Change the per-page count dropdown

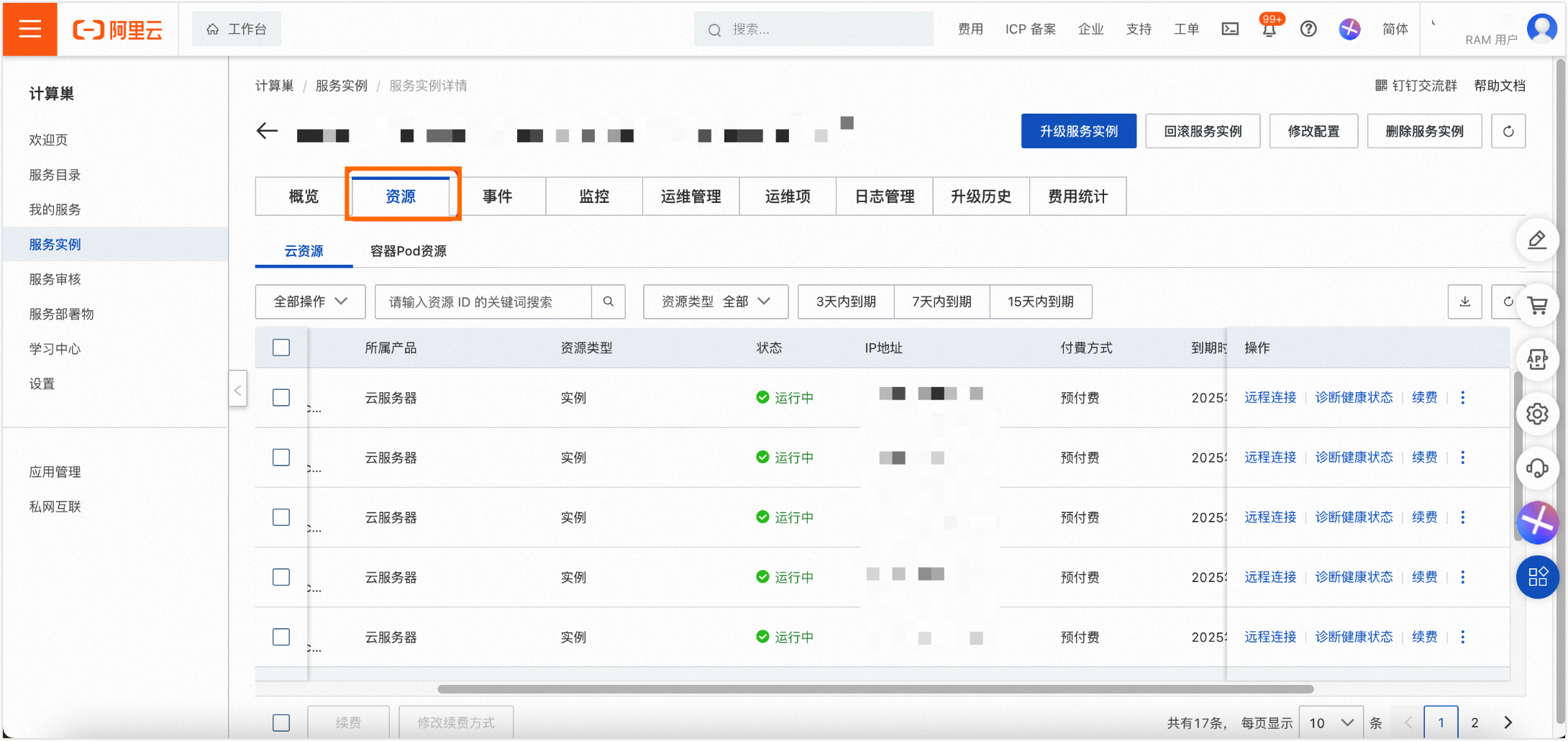(1331, 722)
